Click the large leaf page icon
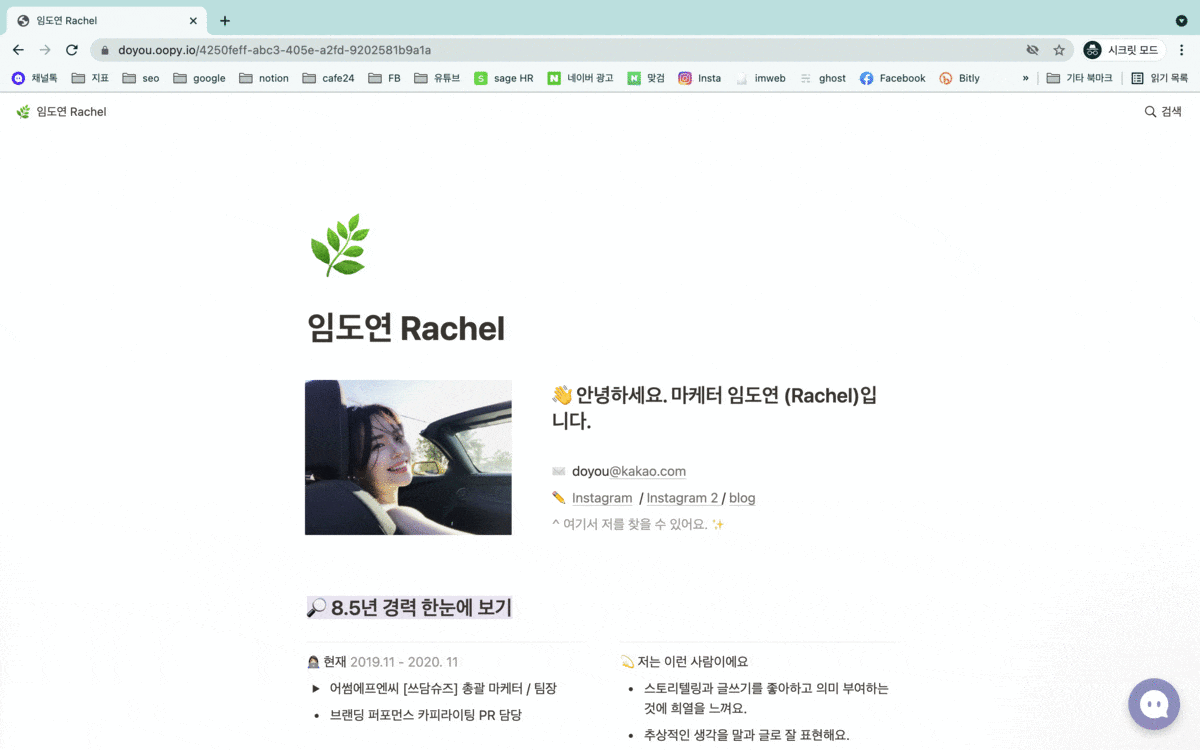The height and width of the screenshot is (750, 1200). coord(340,245)
